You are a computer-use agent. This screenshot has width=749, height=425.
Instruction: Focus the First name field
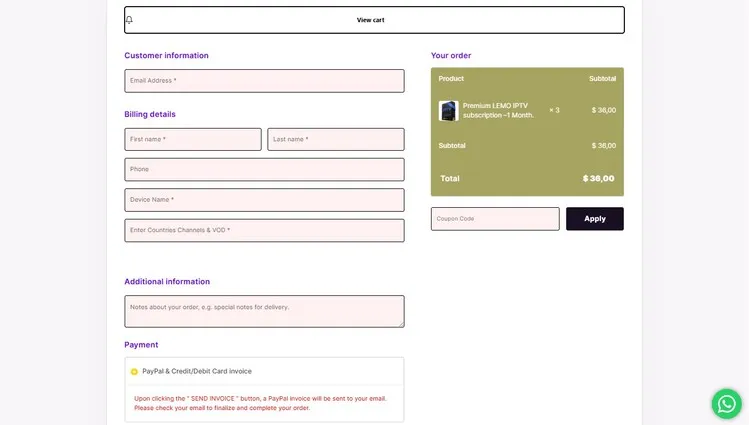[x=193, y=139]
